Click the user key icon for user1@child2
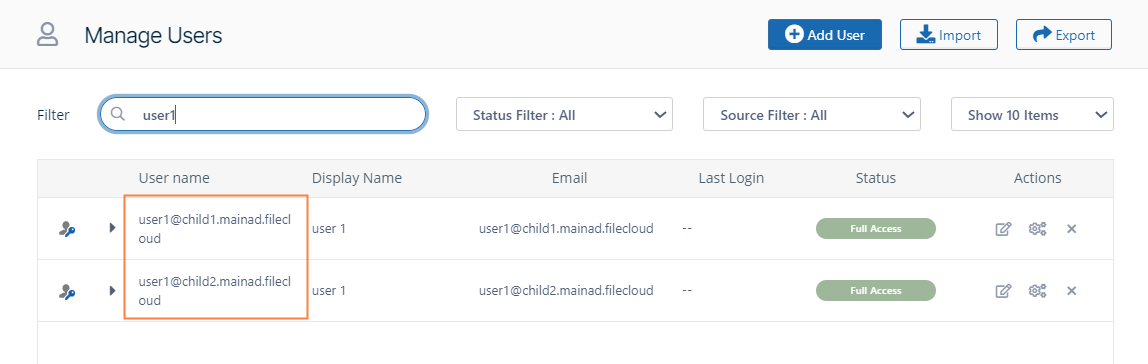 (x=67, y=291)
